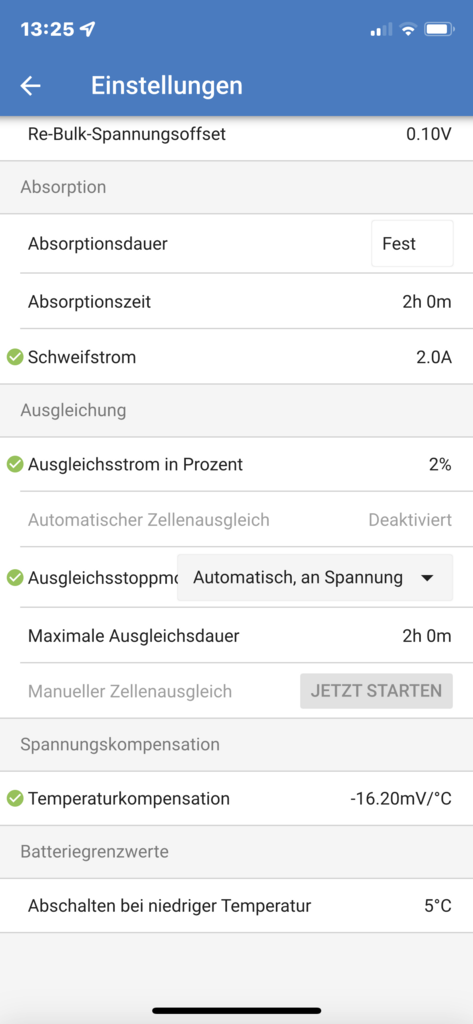
Task: Open Abschalten bei niedriger Temperatur setting
Action: click(x=236, y=906)
